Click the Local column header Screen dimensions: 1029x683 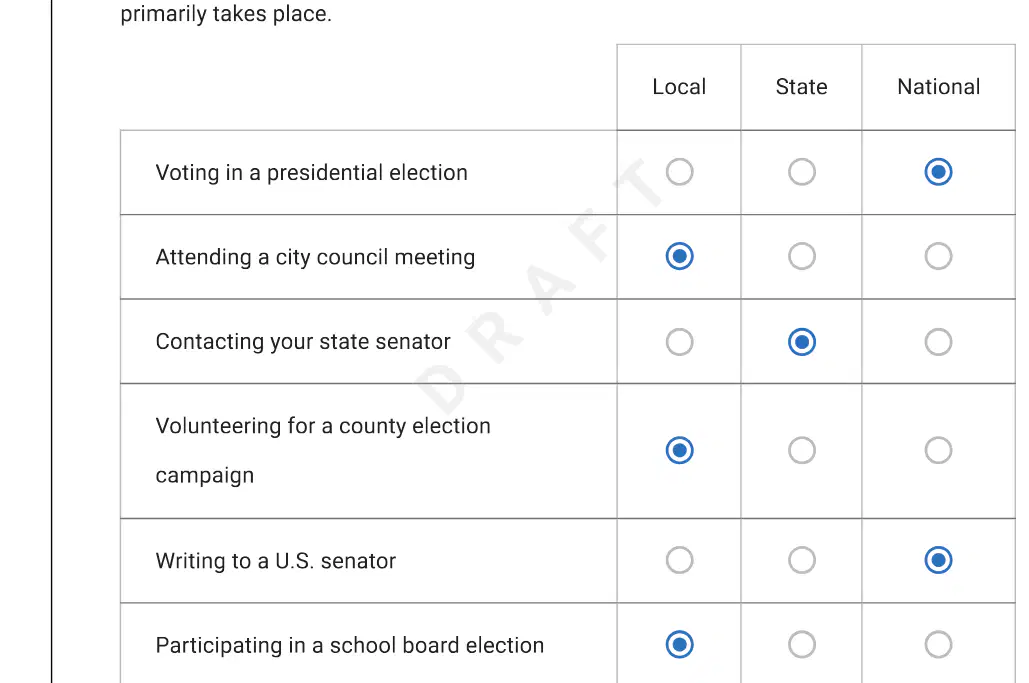(679, 87)
